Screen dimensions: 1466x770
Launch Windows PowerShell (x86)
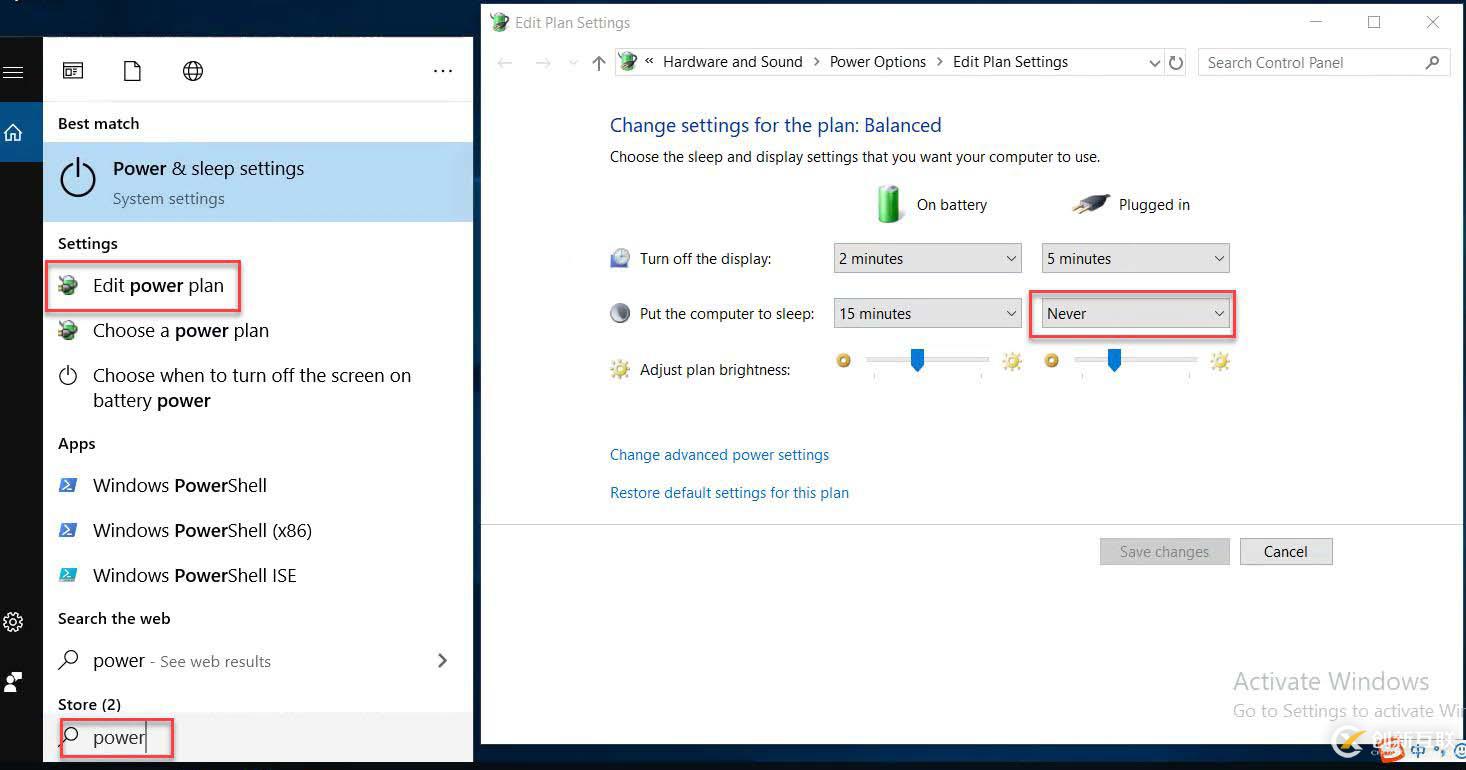(258, 531)
